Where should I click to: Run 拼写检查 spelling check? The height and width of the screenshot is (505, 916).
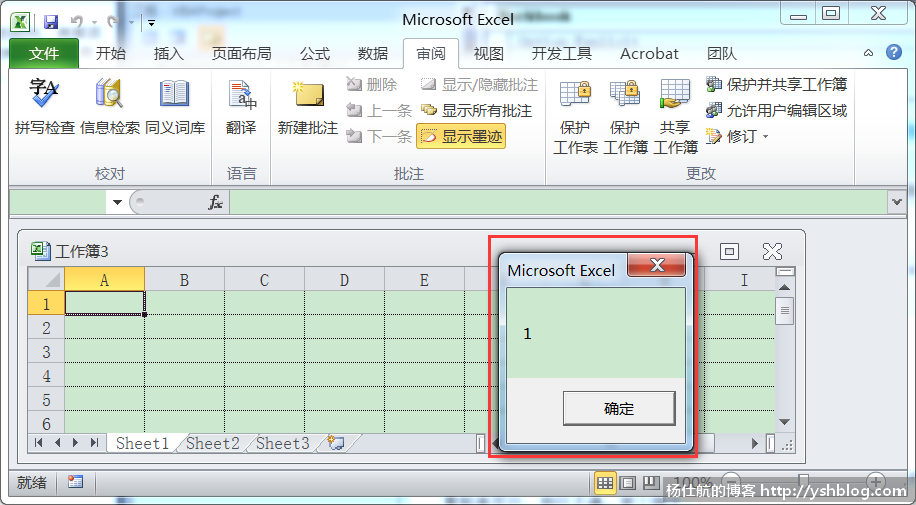coord(45,107)
